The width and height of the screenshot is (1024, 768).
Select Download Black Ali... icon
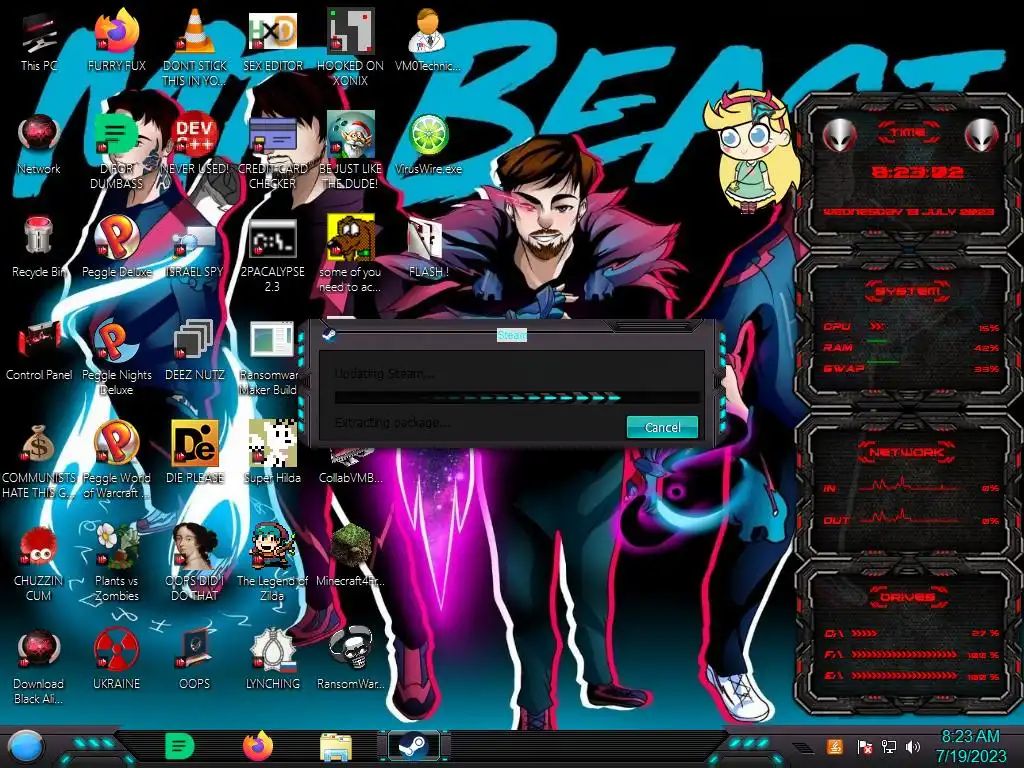point(39,667)
